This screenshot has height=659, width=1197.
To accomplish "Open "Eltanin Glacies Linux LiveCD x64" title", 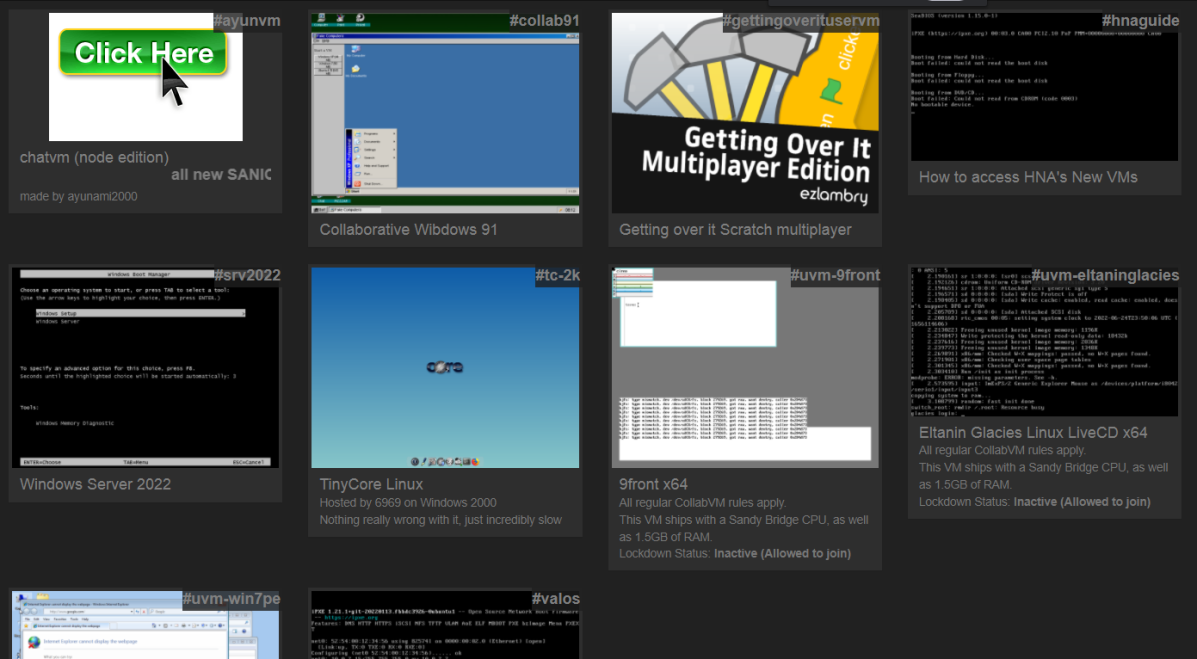I will (x=1033, y=433).
